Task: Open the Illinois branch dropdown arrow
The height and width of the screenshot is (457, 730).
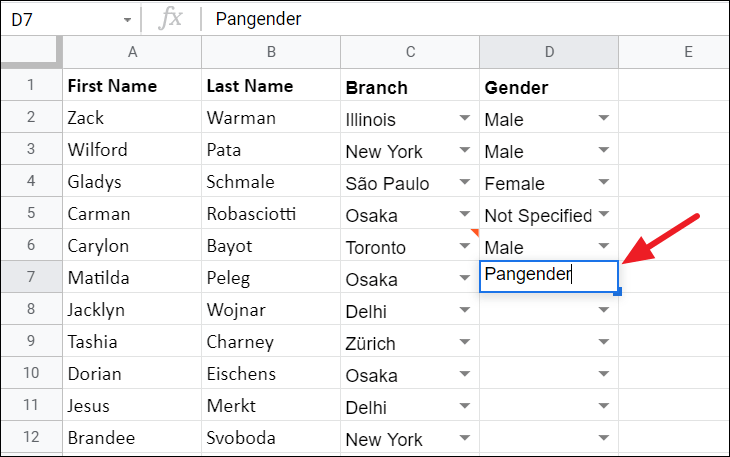Action: click(x=464, y=119)
